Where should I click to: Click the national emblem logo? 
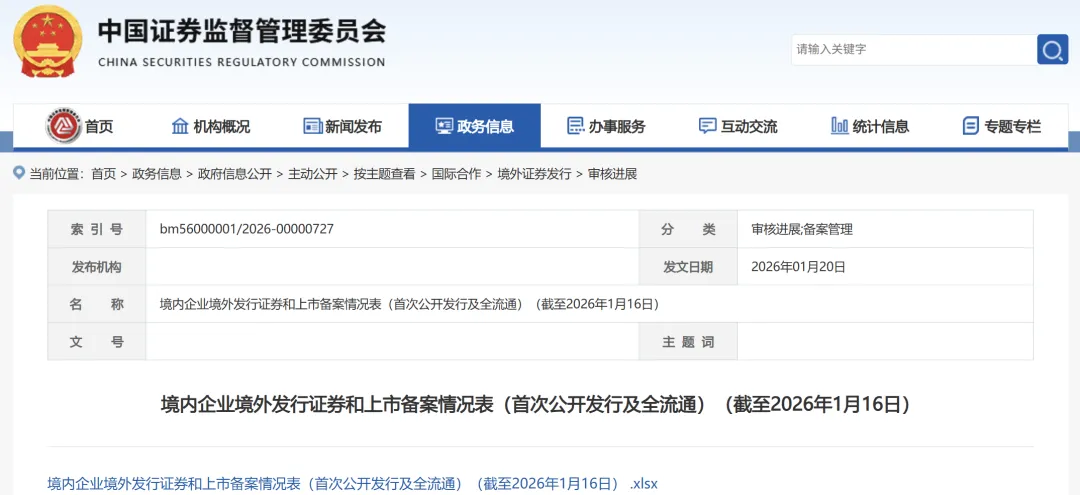click(x=48, y=41)
